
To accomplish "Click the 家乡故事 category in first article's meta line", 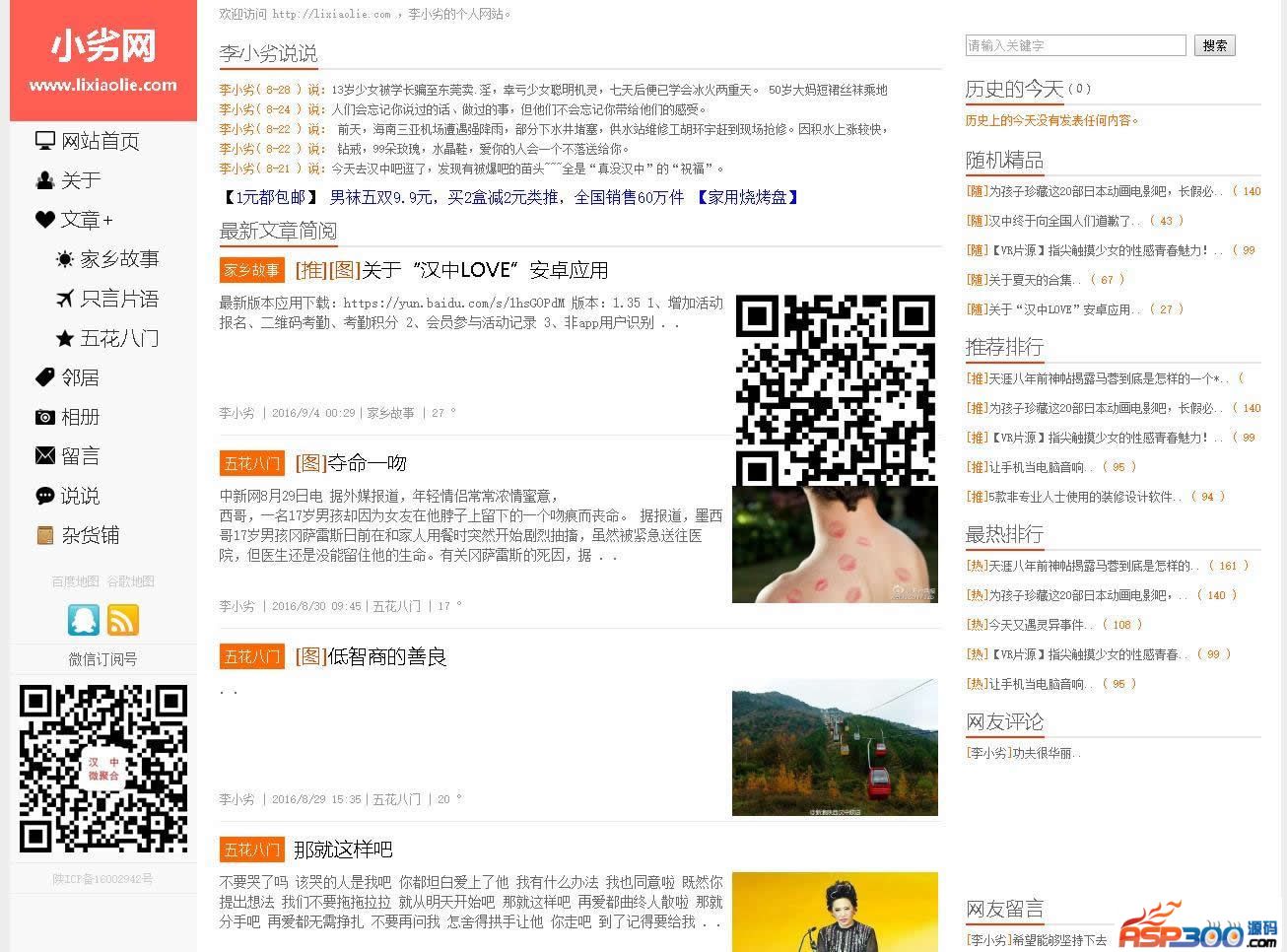I will click(x=390, y=413).
